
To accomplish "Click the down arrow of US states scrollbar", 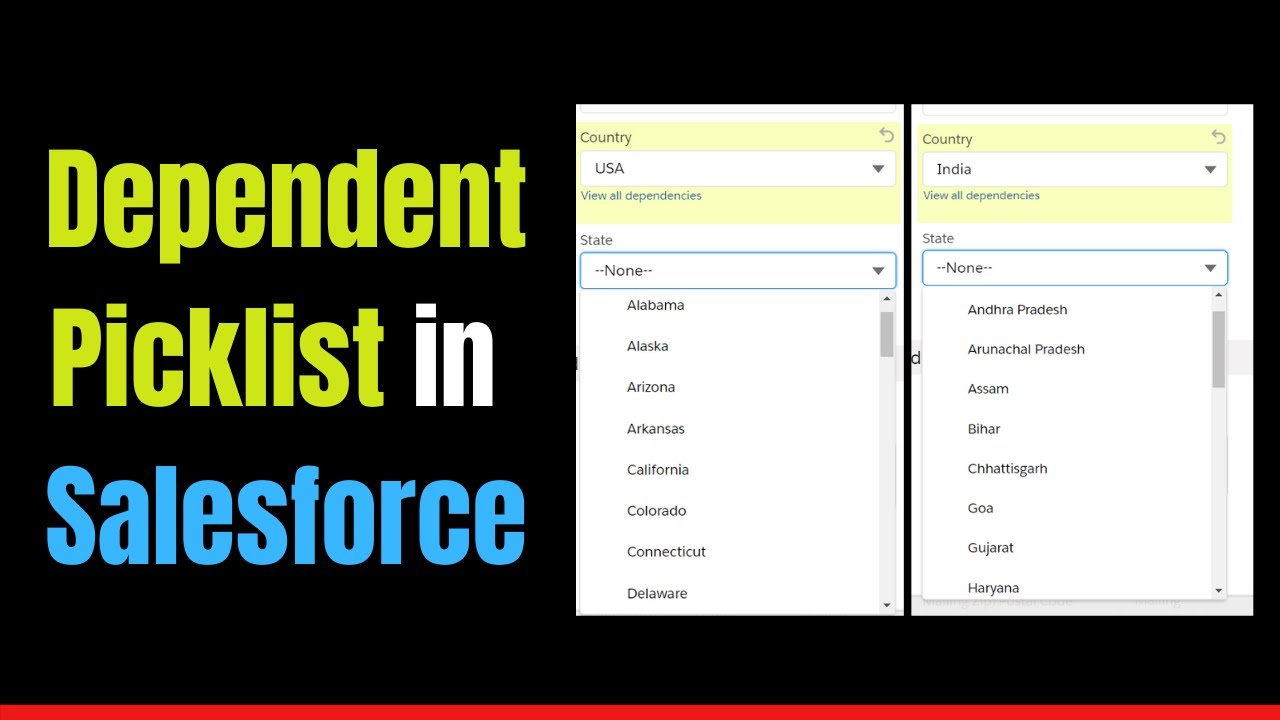I will coord(887,605).
